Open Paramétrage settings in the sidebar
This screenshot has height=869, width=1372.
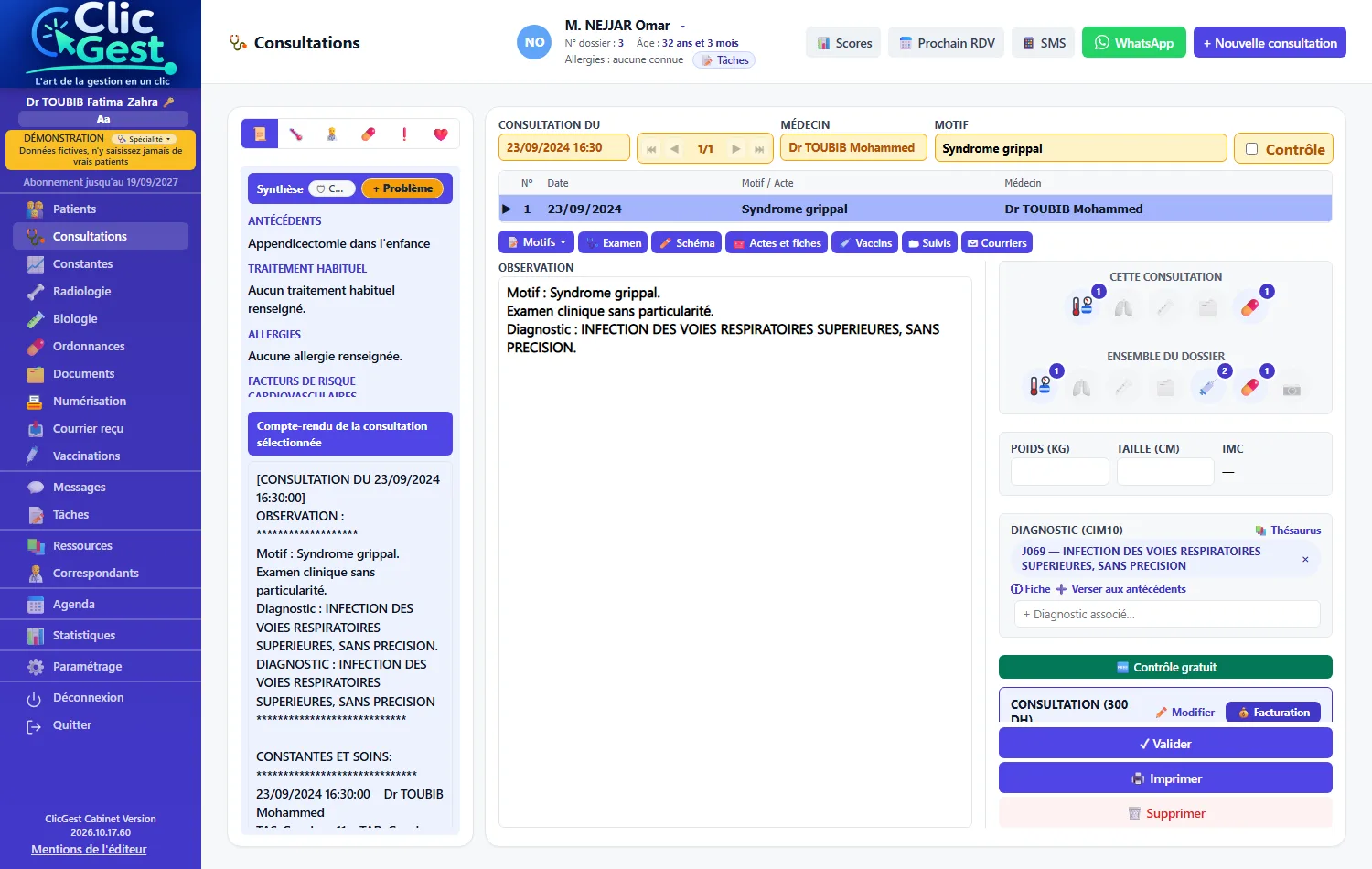[101, 666]
